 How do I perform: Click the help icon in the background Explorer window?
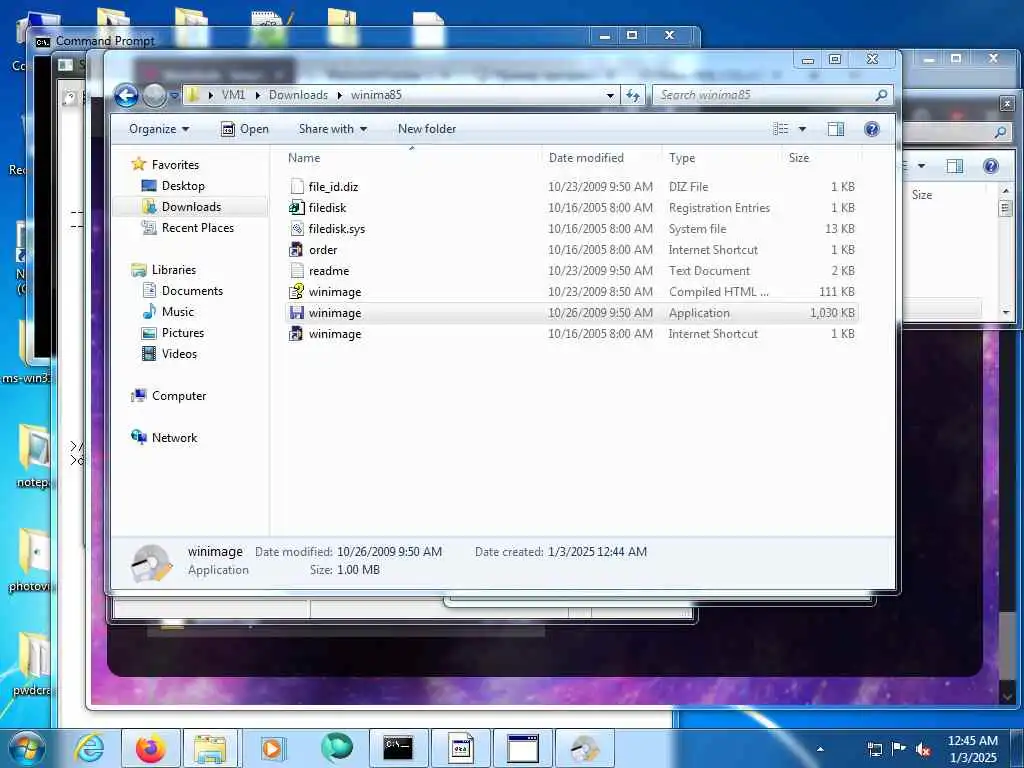[991, 167]
